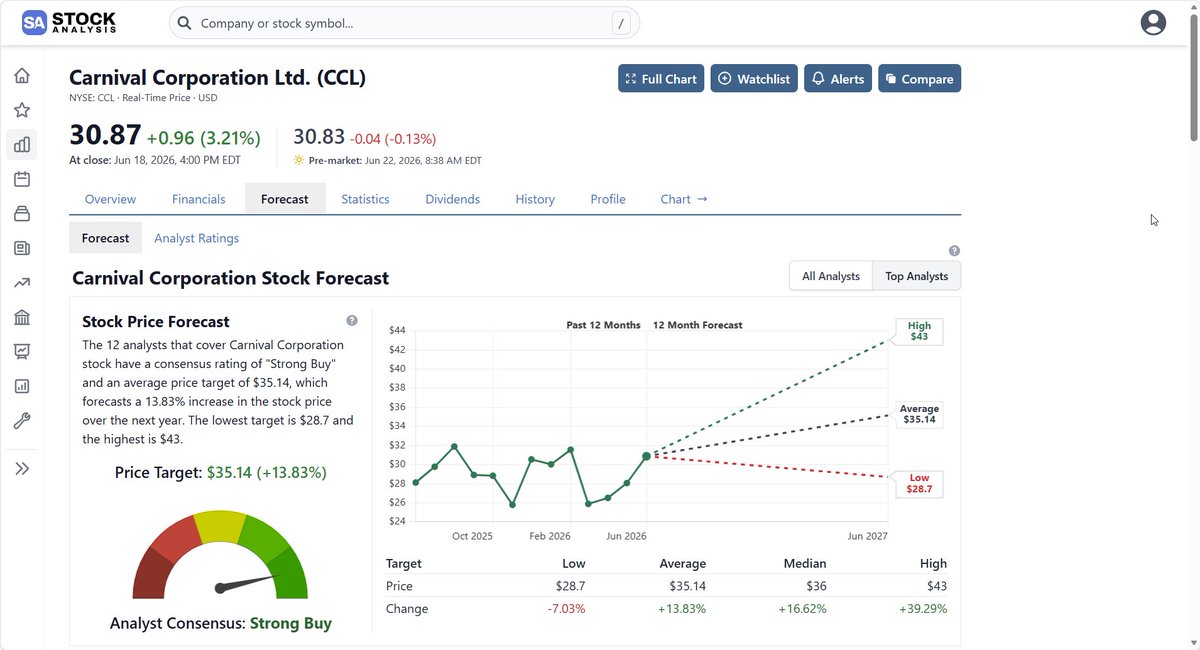This screenshot has height=650, width=1200.
Task: Switch to the History tab
Action: coord(535,199)
